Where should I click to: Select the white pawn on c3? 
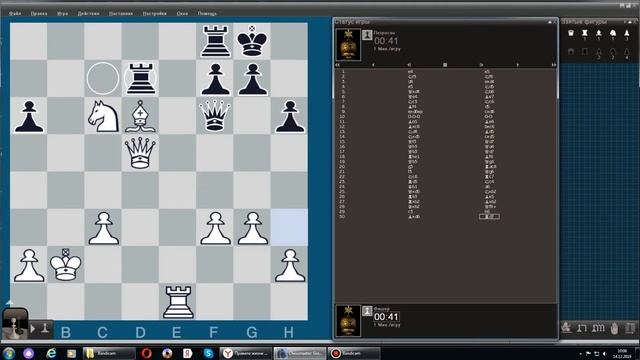[103, 228]
